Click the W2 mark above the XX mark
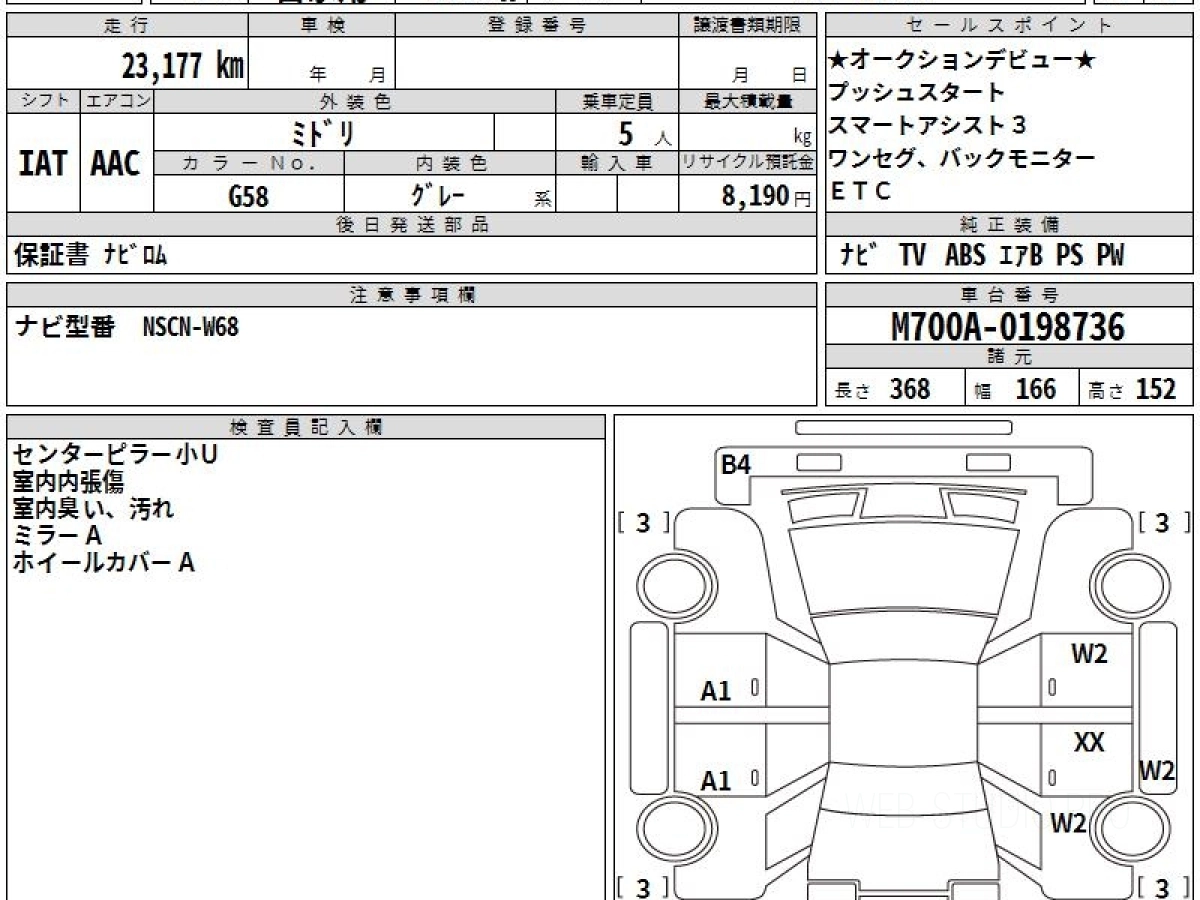Image resolution: width=1200 pixels, height=900 pixels. coord(1089,655)
